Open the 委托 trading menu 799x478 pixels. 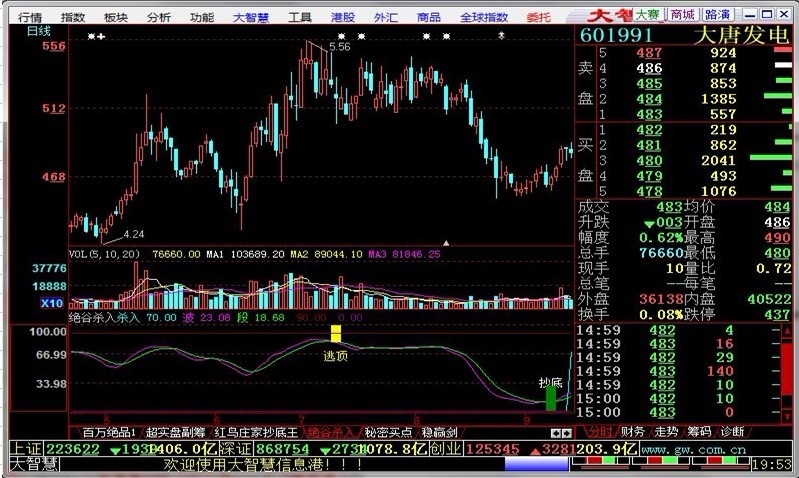(539, 17)
